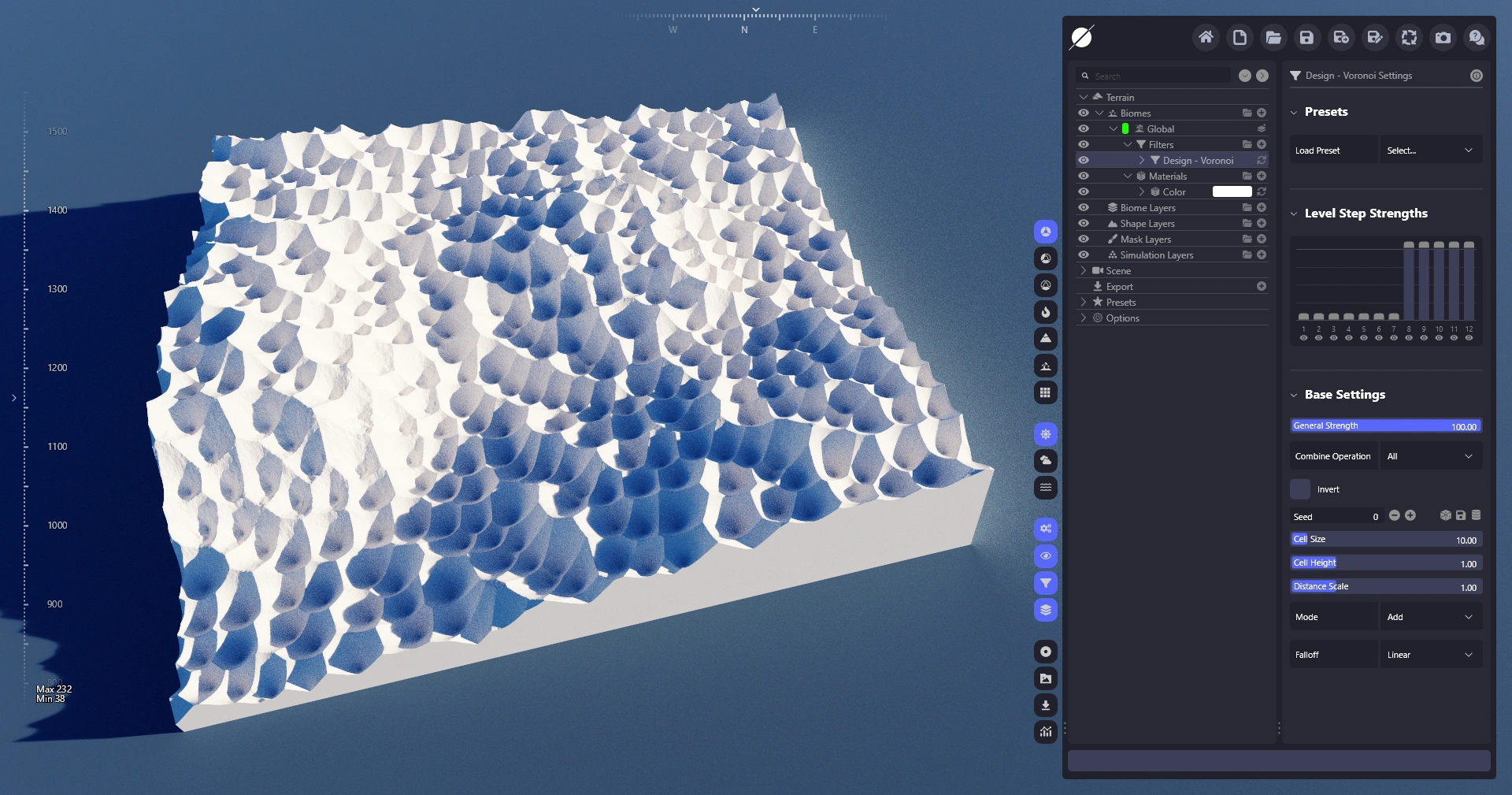Enable the Invert checkbox
The image size is (1512, 795).
coord(1300,489)
